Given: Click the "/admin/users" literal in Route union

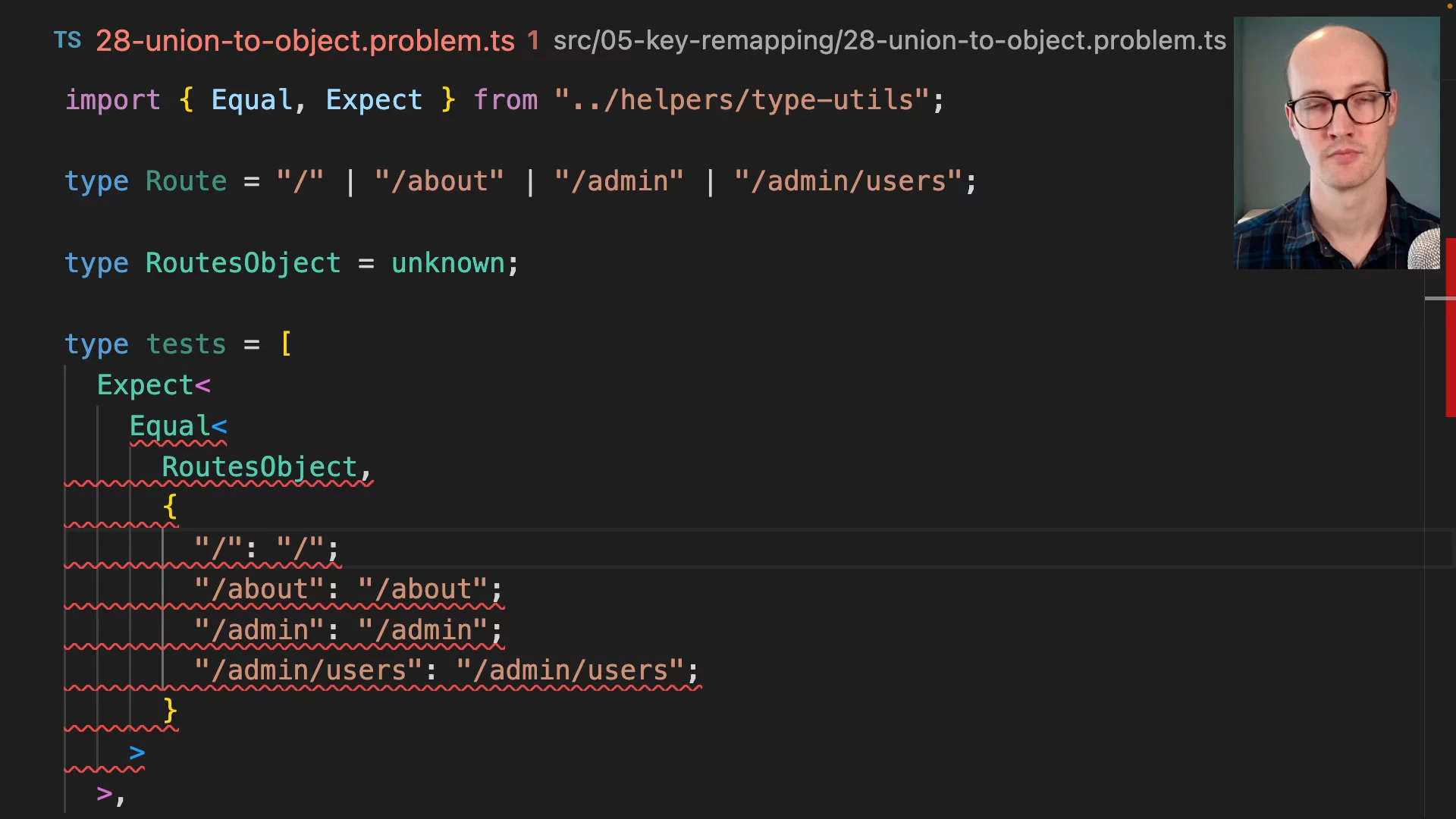Looking at the screenshot, I should [x=847, y=181].
